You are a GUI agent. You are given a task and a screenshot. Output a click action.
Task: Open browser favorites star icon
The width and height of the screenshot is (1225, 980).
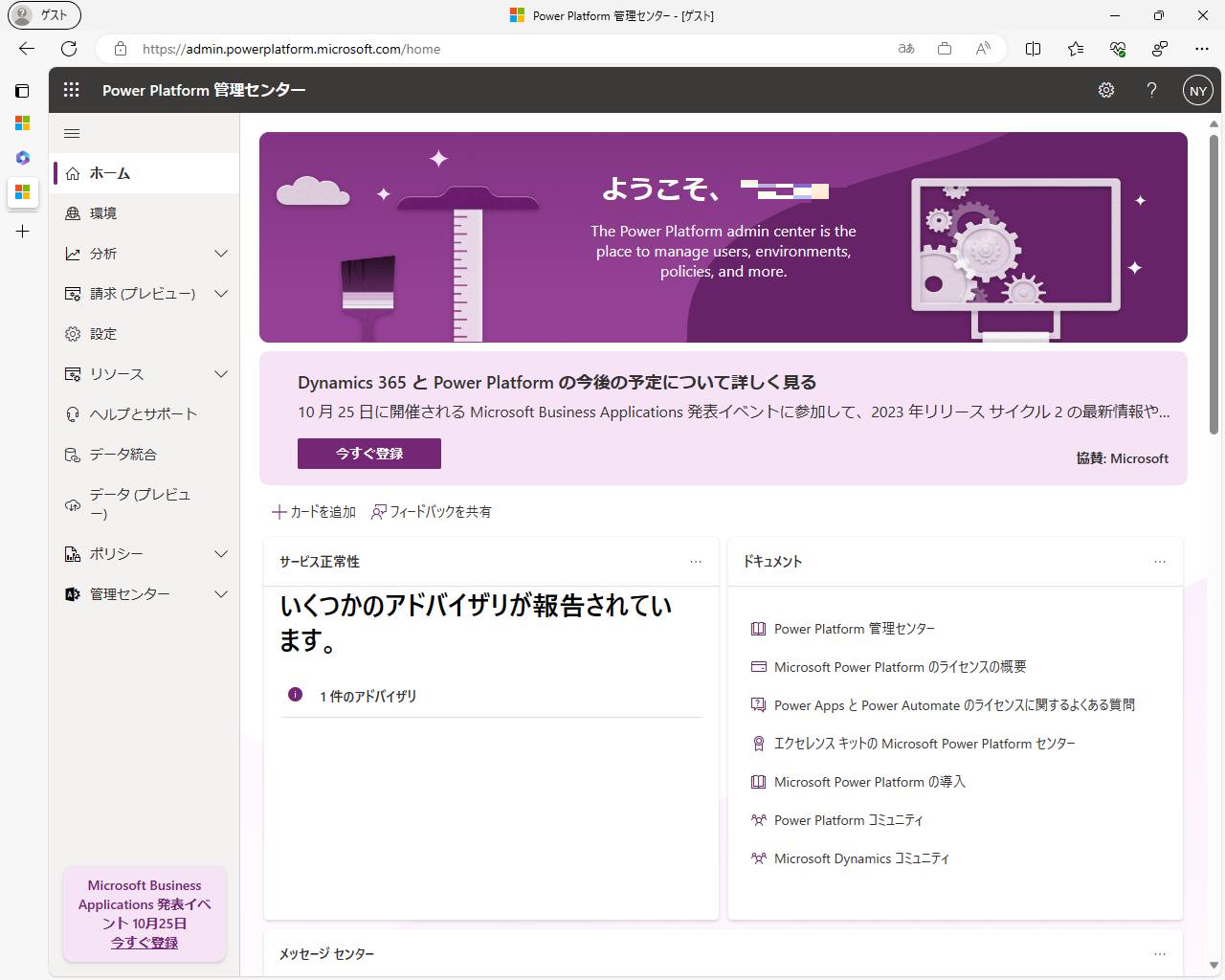1076,49
